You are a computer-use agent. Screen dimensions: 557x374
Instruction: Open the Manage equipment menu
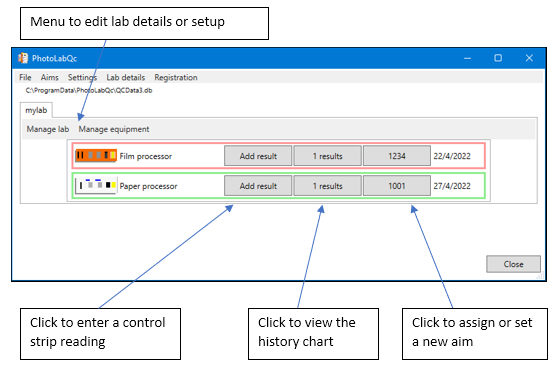[x=114, y=129]
